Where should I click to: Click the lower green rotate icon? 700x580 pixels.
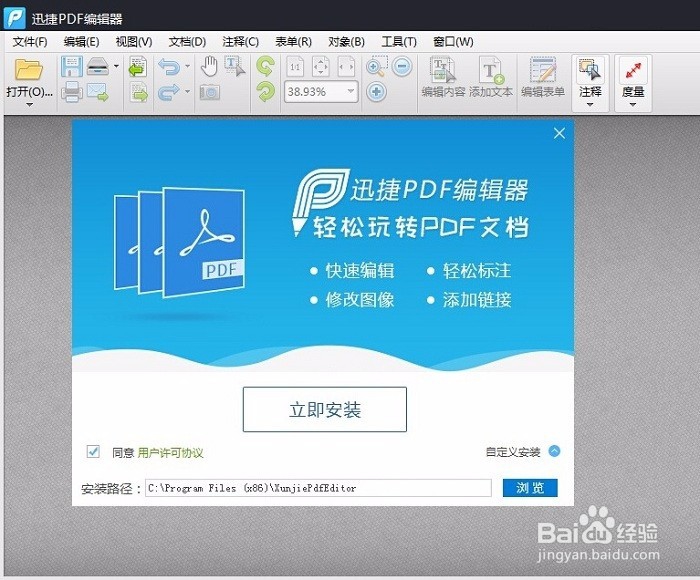266,92
